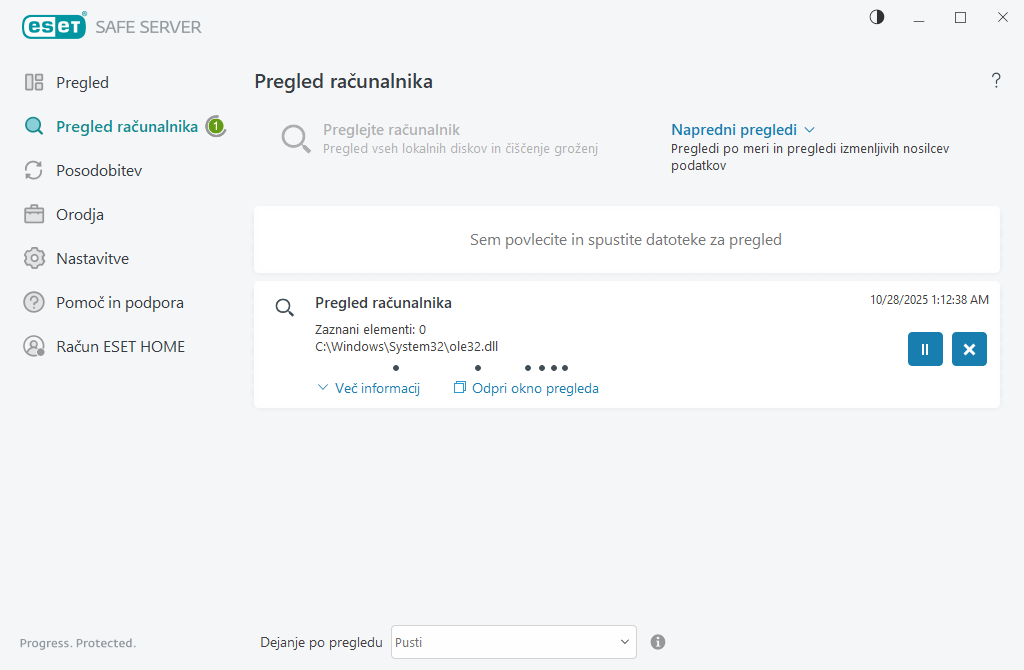
Task: Cancel the scan with the X button
Action: [969, 349]
